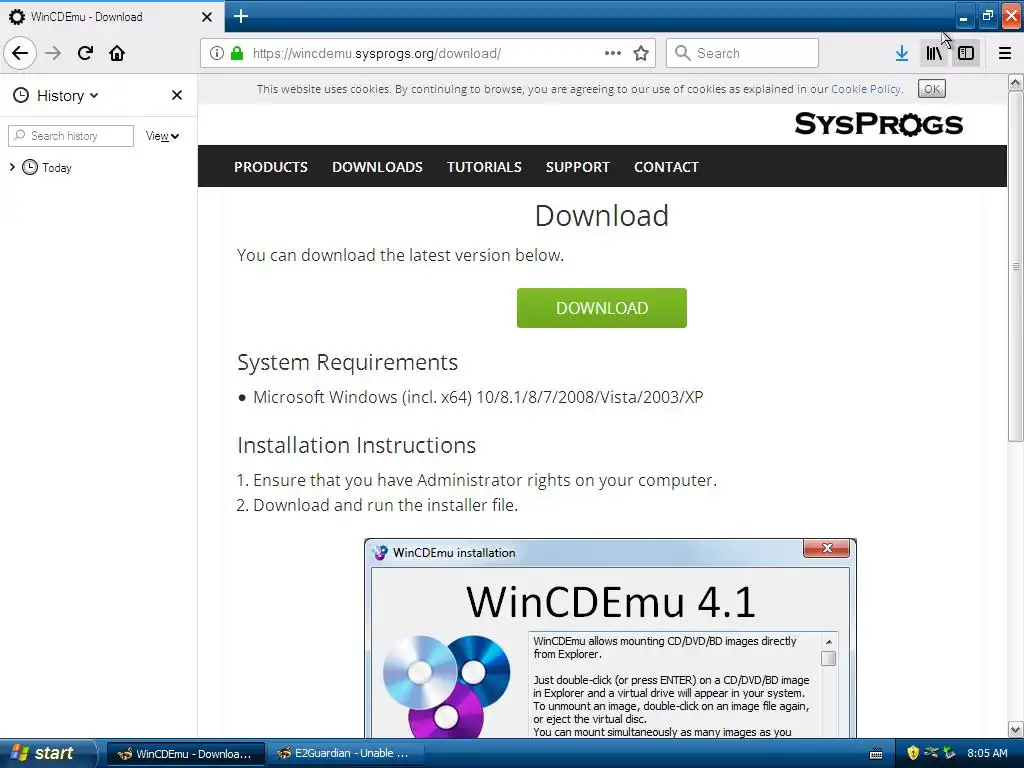Open the DOWNLOADS menu
1024x768 pixels.
click(x=377, y=167)
